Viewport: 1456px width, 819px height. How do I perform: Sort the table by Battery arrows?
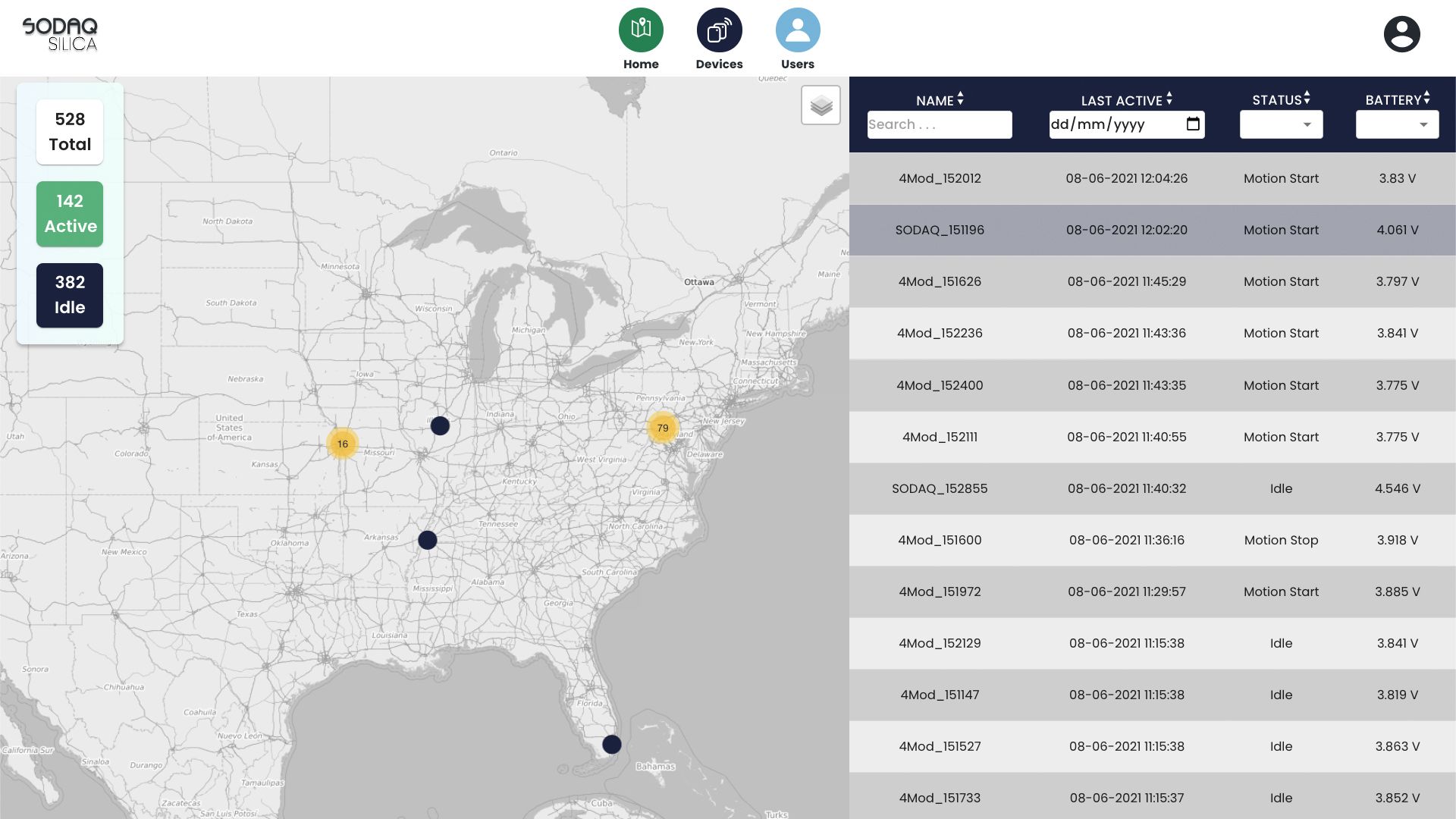(x=1426, y=99)
